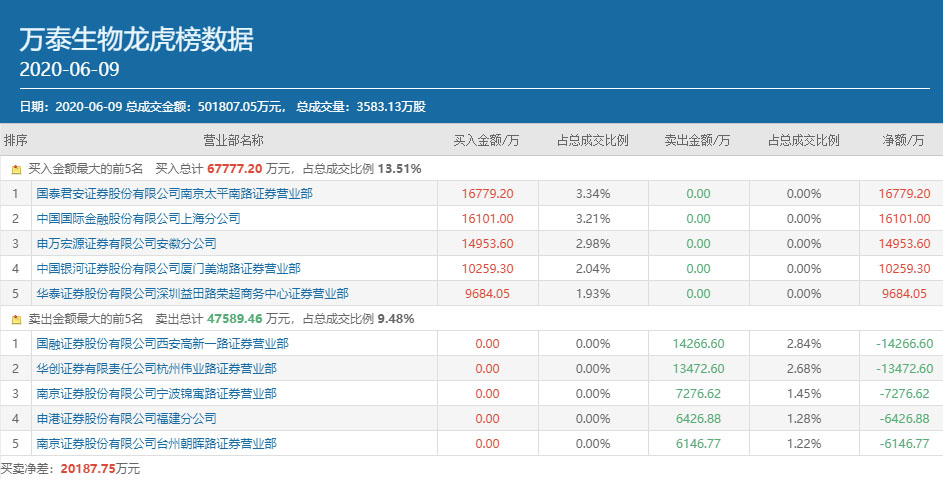
Task: Click the icon beside 卖出金额最大的前5名
Action: 16,319
